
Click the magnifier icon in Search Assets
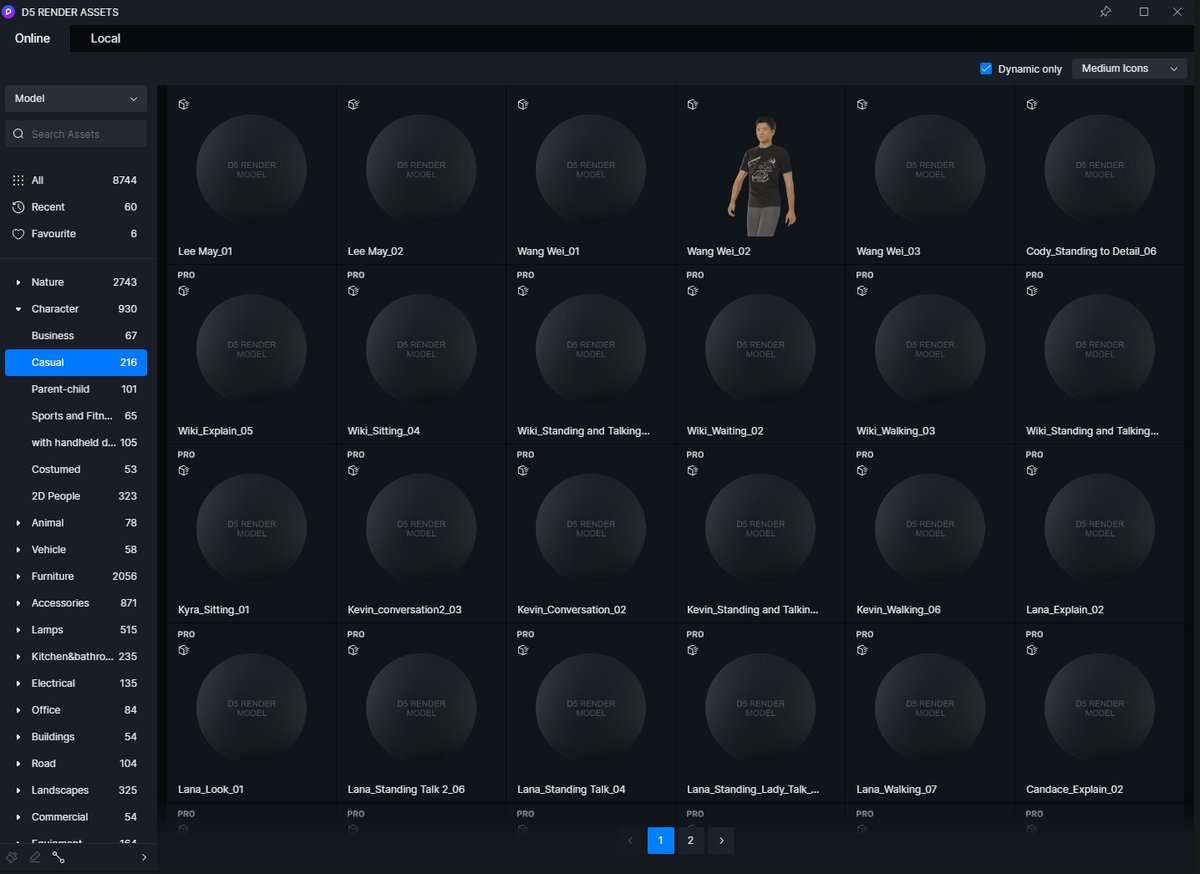coord(18,134)
